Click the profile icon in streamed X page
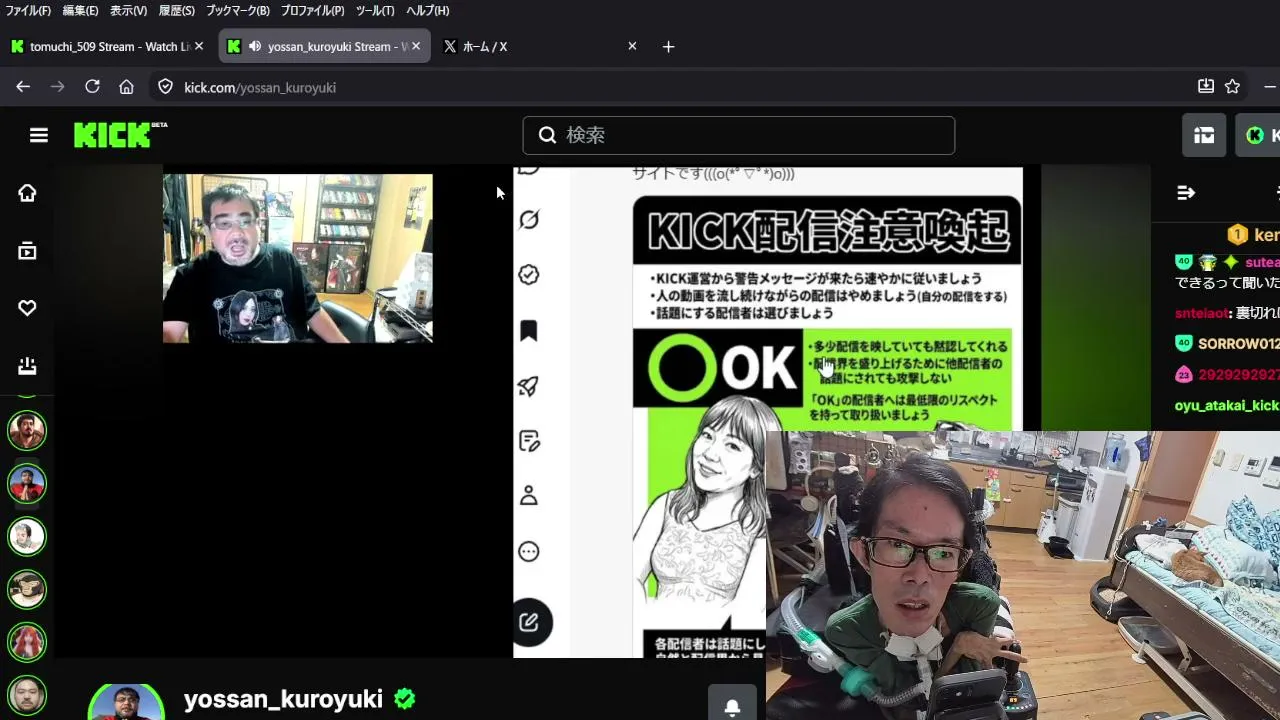This screenshot has width=1280, height=720. tap(529, 496)
